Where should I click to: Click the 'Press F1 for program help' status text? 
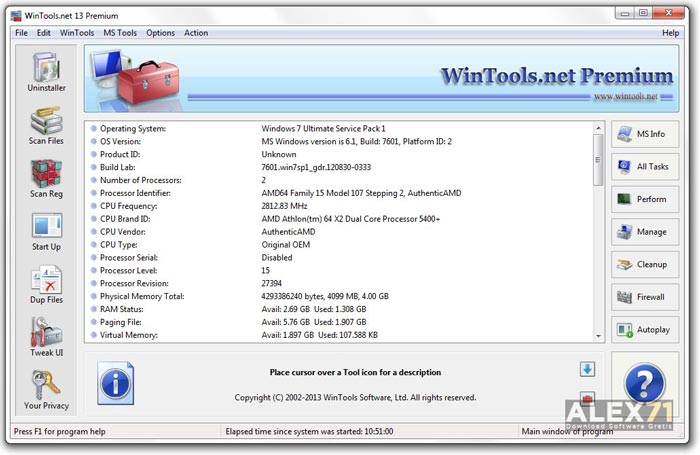pyautogui.click(x=59, y=432)
